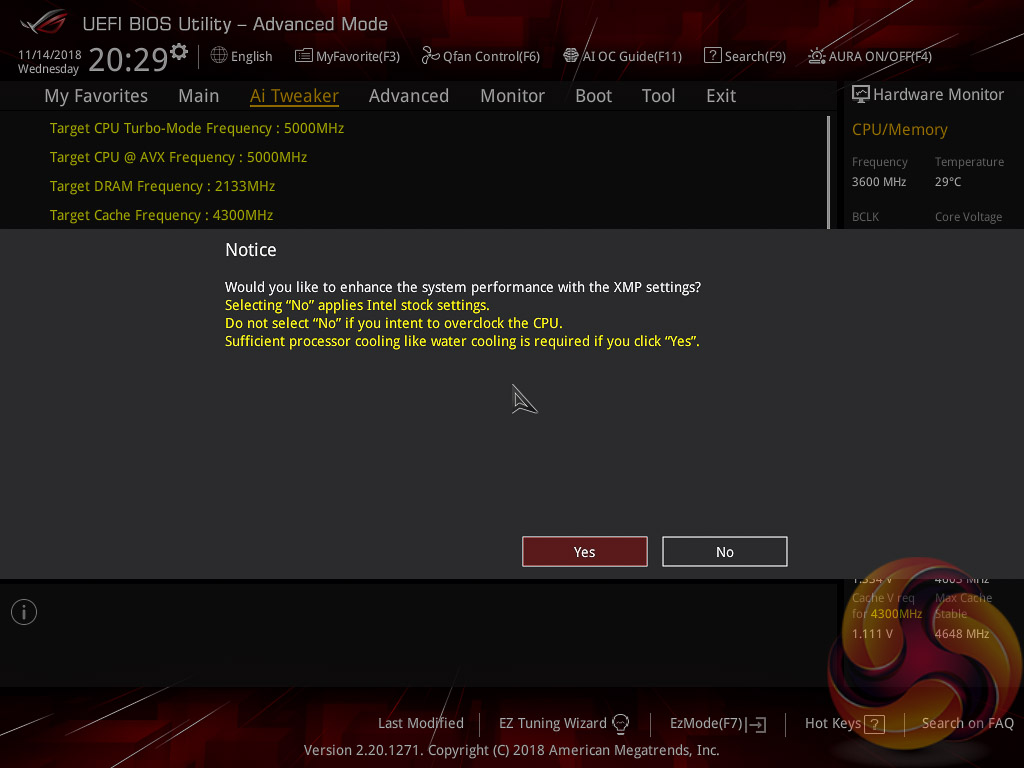Click the 4648 MHz max cache value

click(961, 633)
